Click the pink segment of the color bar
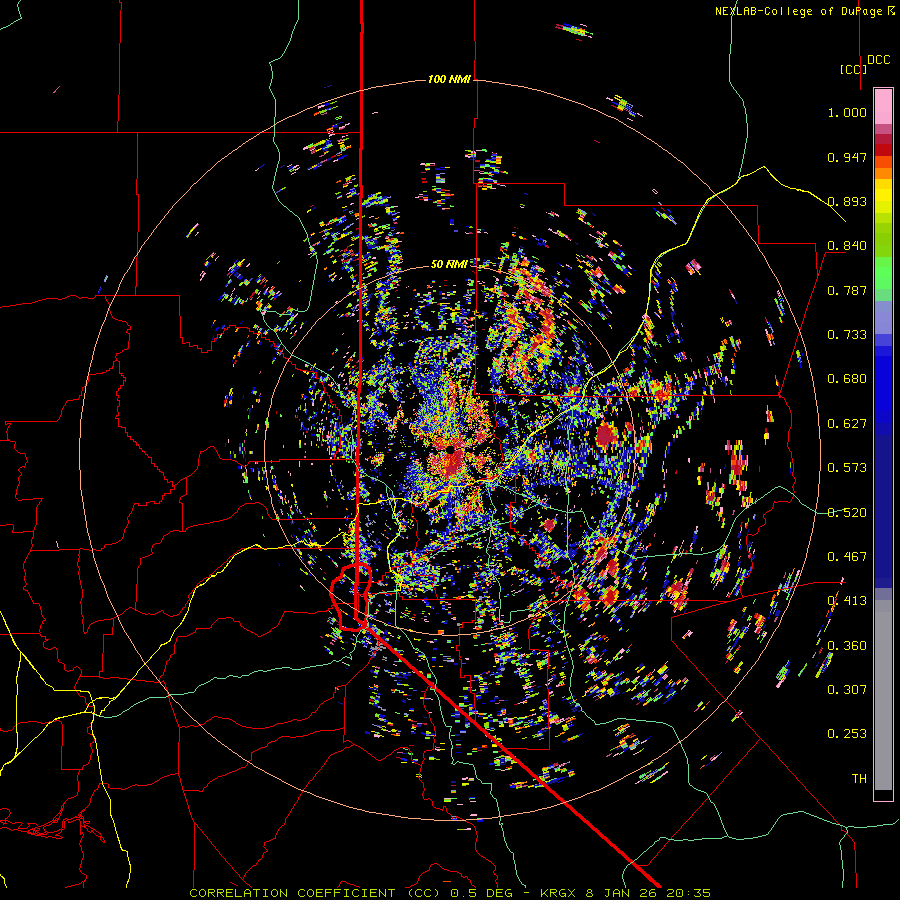The width and height of the screenshot is (900, 900). 883,106
